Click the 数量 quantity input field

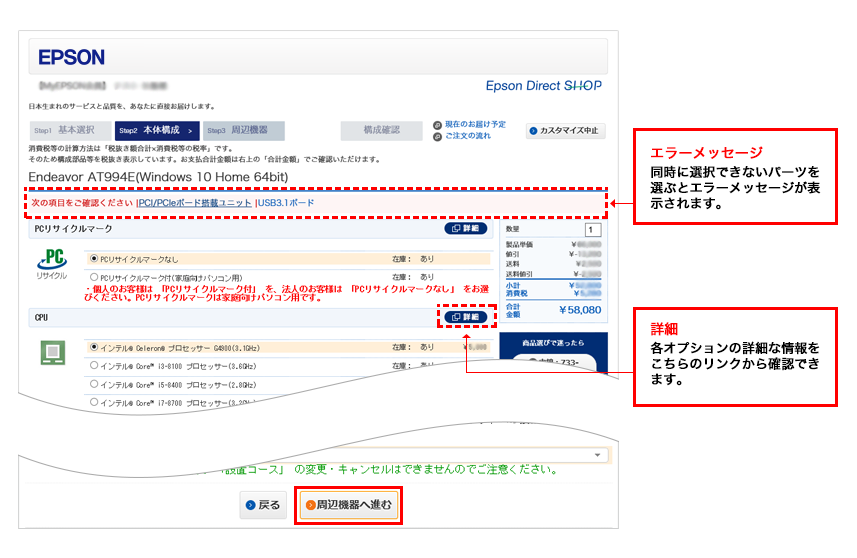coord(595,230)
